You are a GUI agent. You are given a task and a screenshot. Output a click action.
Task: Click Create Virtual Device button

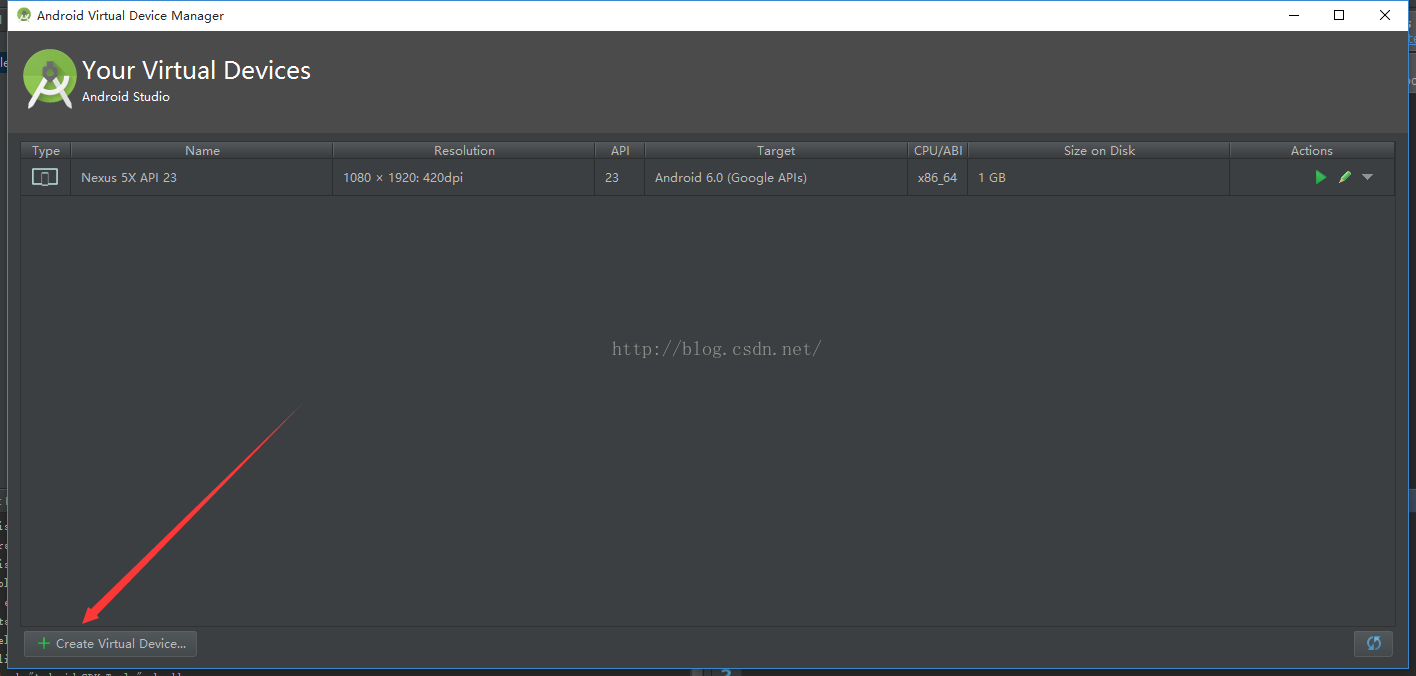click(111, 644)
